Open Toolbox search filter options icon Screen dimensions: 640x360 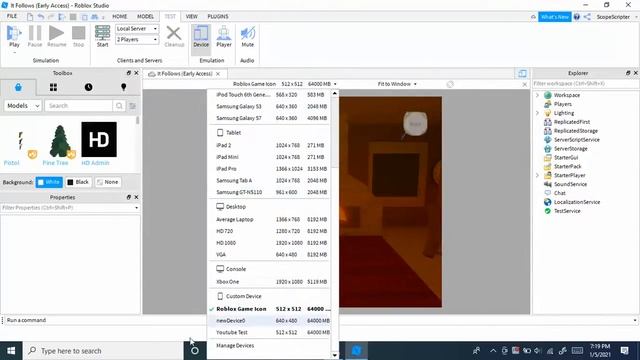132,106
